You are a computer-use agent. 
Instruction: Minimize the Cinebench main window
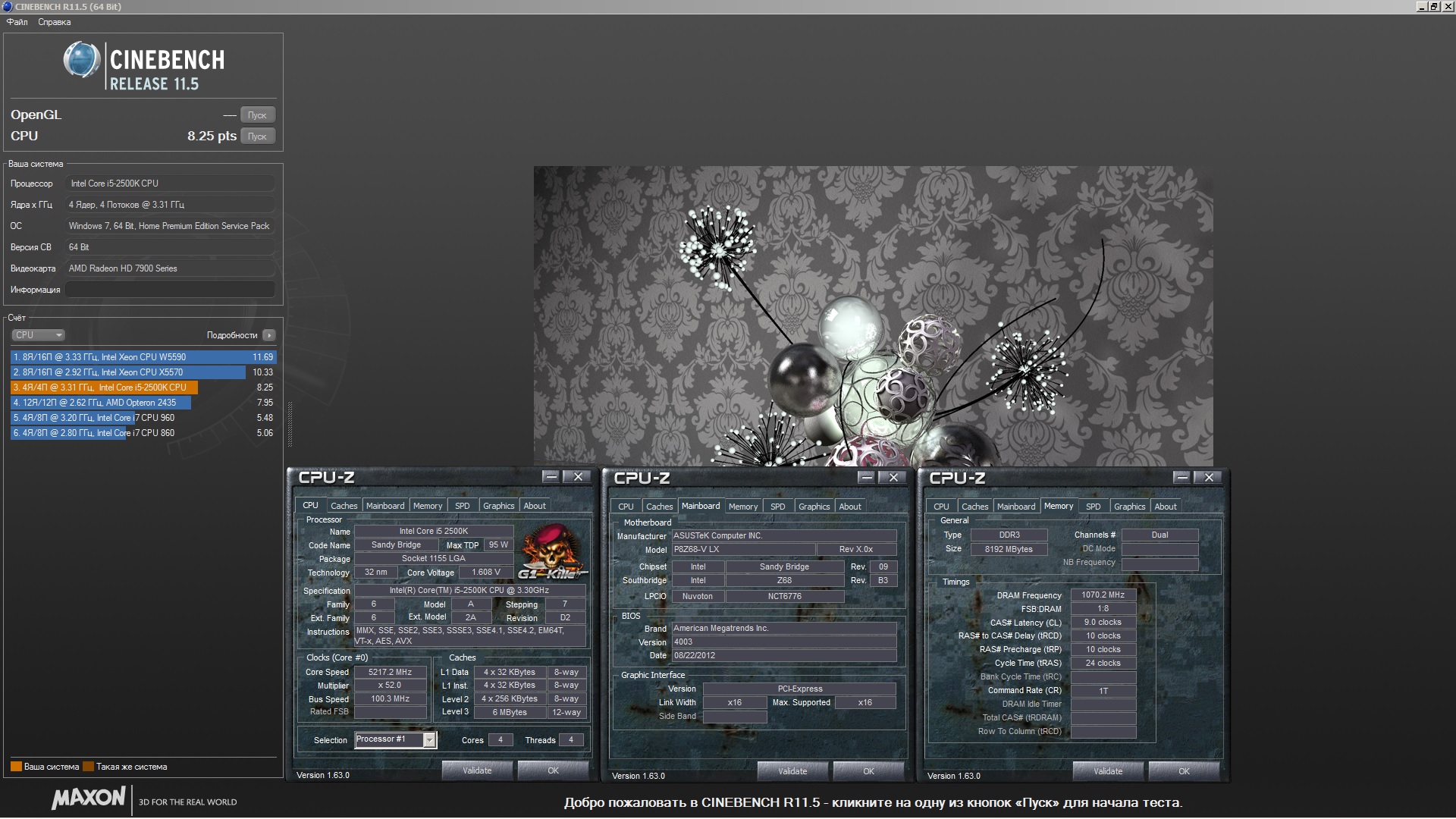pos(1422,7)
